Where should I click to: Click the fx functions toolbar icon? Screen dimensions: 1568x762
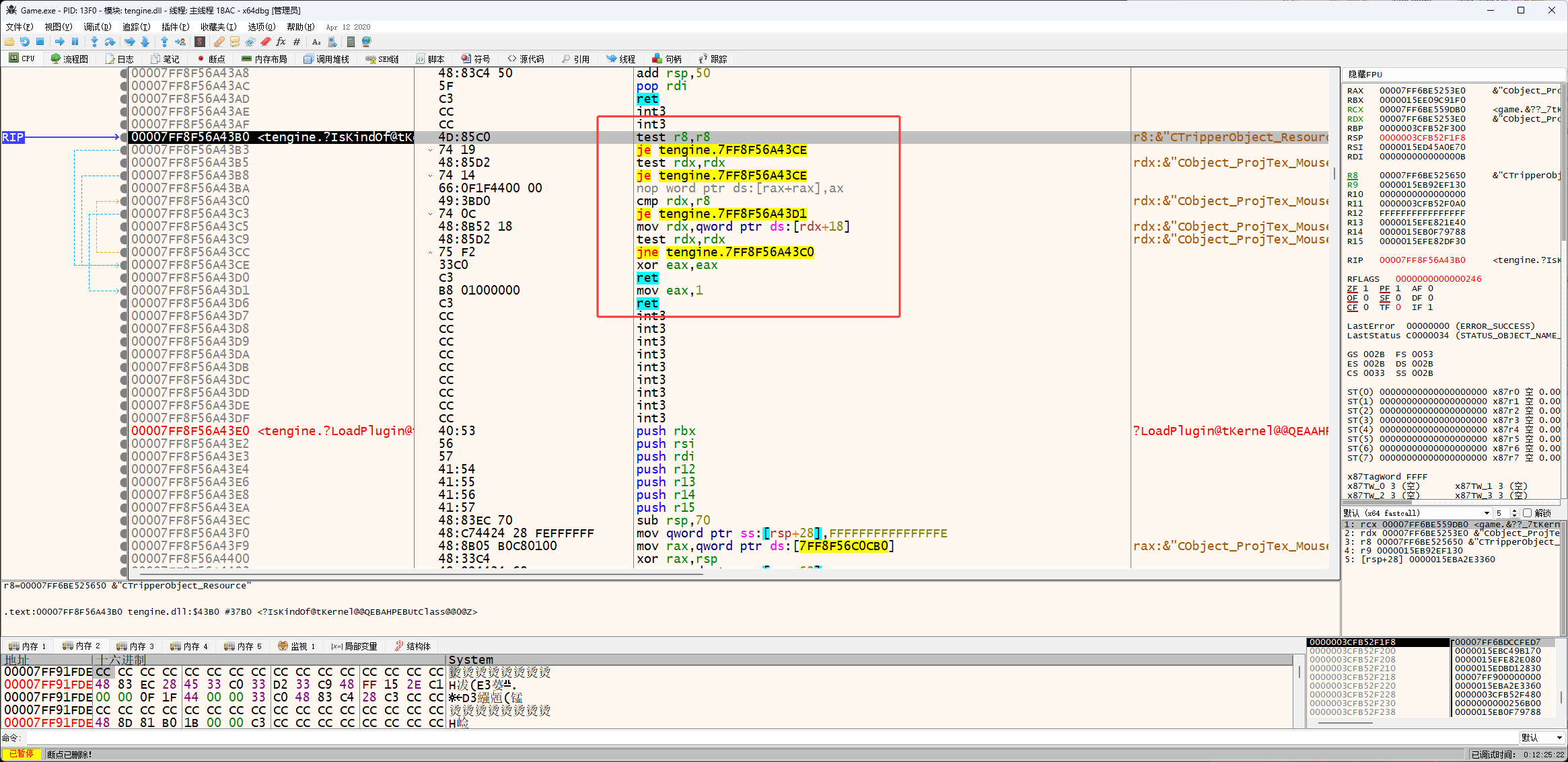point(281,42)
